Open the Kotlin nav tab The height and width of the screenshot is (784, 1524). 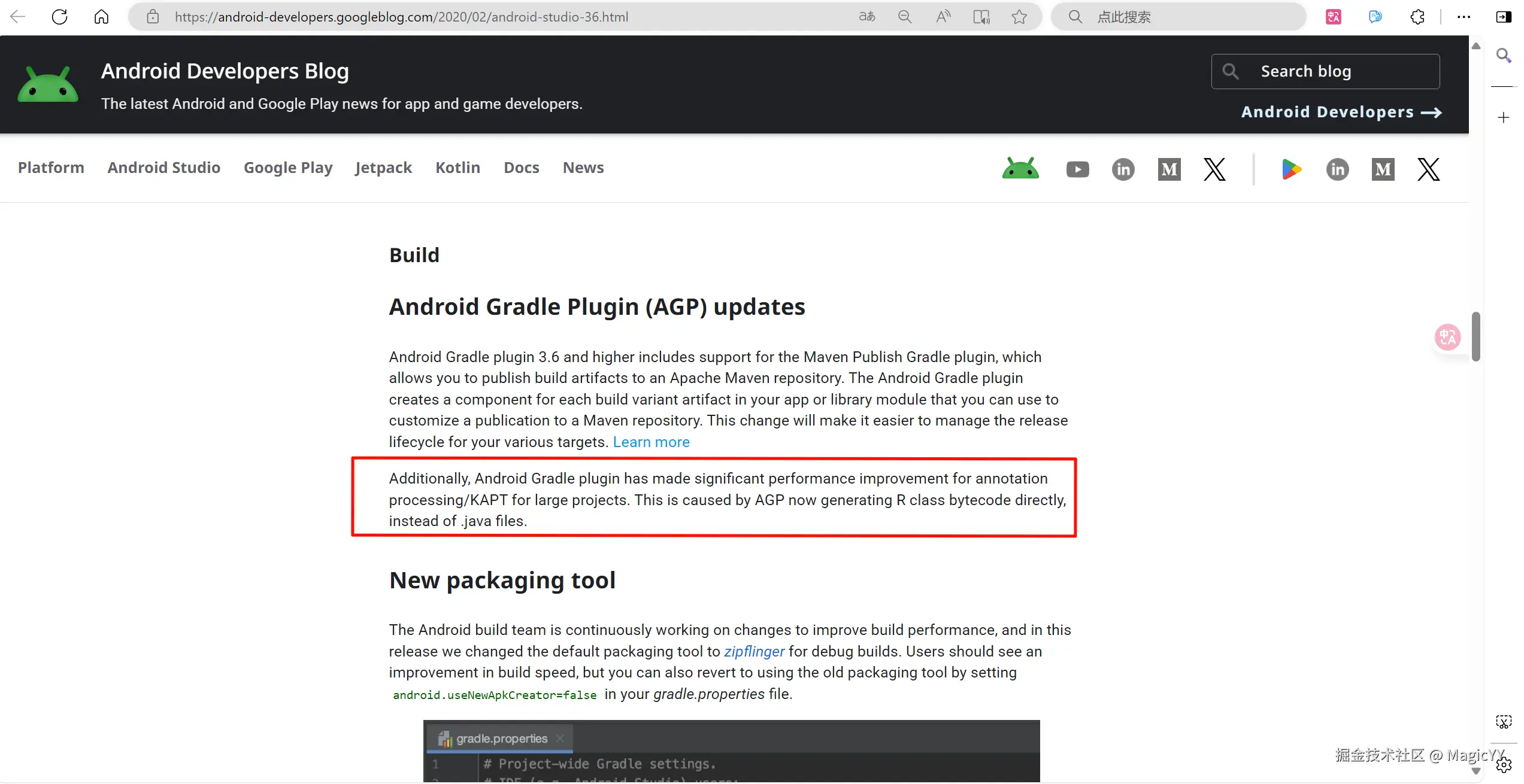tap(457, 168)
